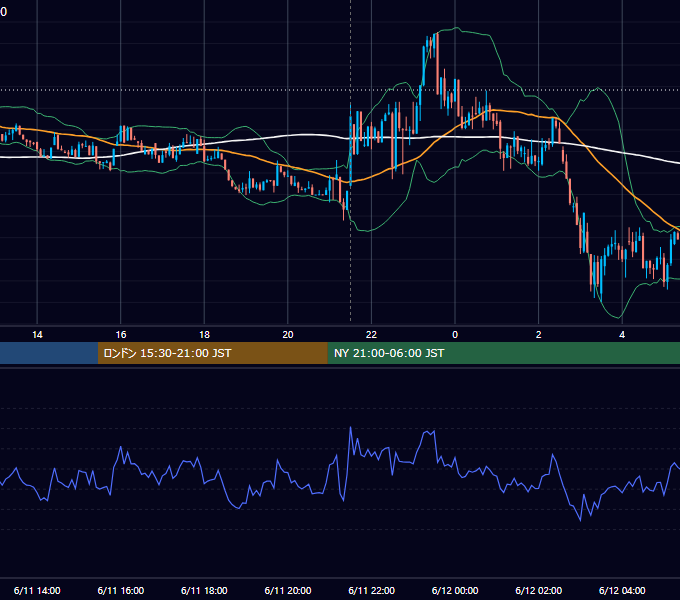Click hour label 0 on price chart axis

pyautogui.click(x=455, y=335)
